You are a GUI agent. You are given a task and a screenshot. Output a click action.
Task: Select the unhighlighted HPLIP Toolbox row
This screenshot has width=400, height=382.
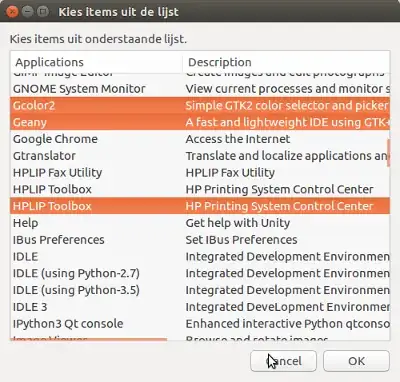tap(200, 189)
